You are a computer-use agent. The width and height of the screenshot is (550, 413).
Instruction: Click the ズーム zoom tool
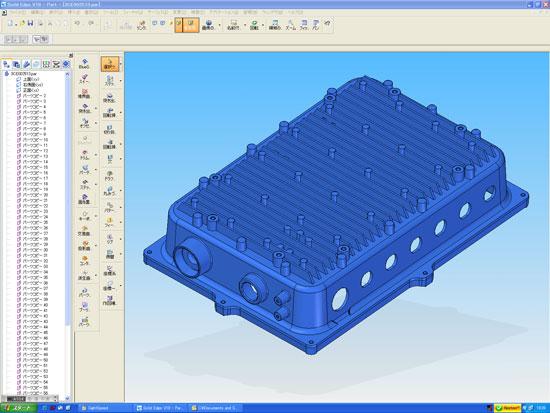290,25
